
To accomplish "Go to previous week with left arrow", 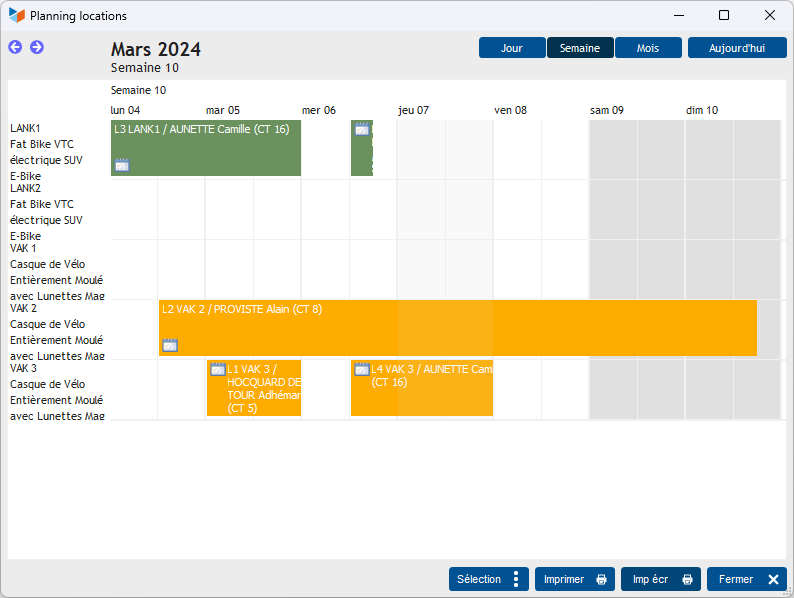I will 15,47.
